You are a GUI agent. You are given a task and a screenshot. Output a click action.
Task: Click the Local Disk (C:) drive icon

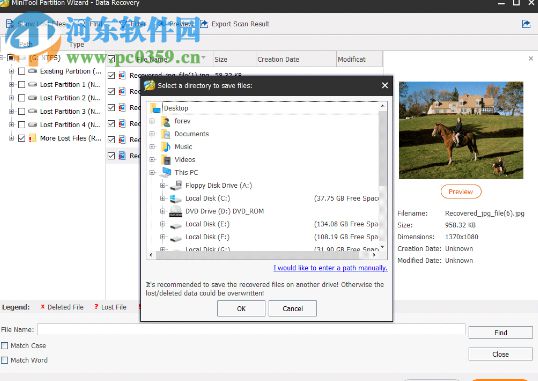176,198
